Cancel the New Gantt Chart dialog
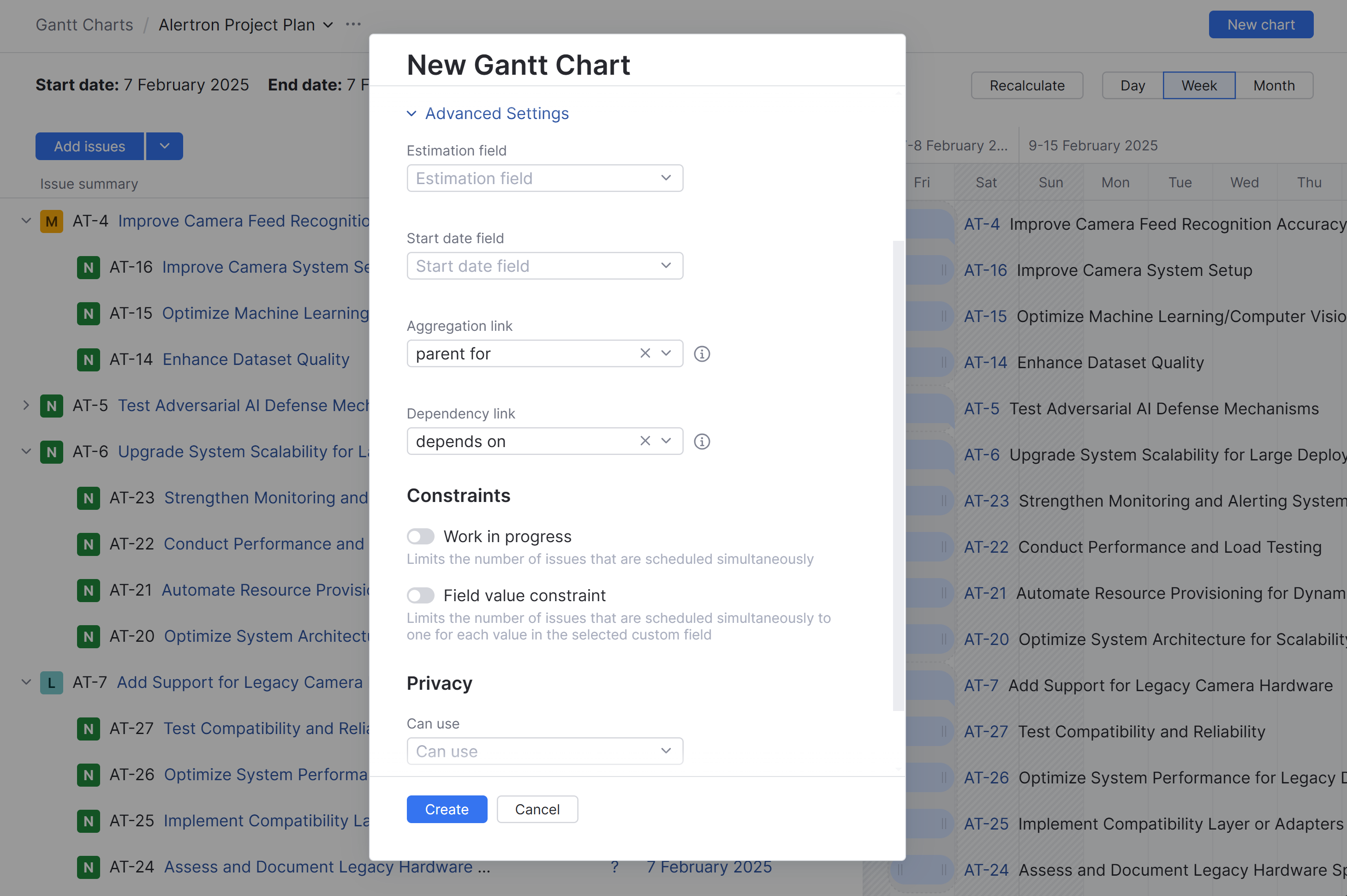Screen dimensions: 1347x896 pos(537,809)
